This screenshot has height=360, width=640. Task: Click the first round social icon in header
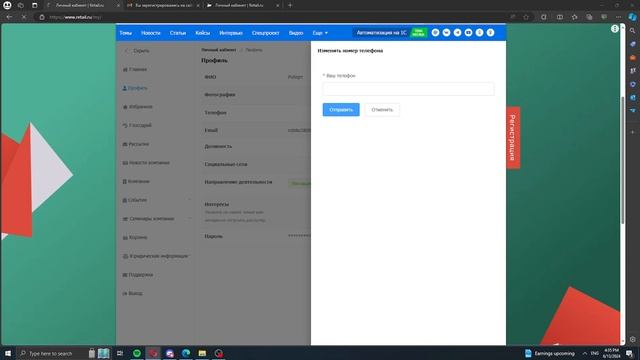[x=436, y=33]
